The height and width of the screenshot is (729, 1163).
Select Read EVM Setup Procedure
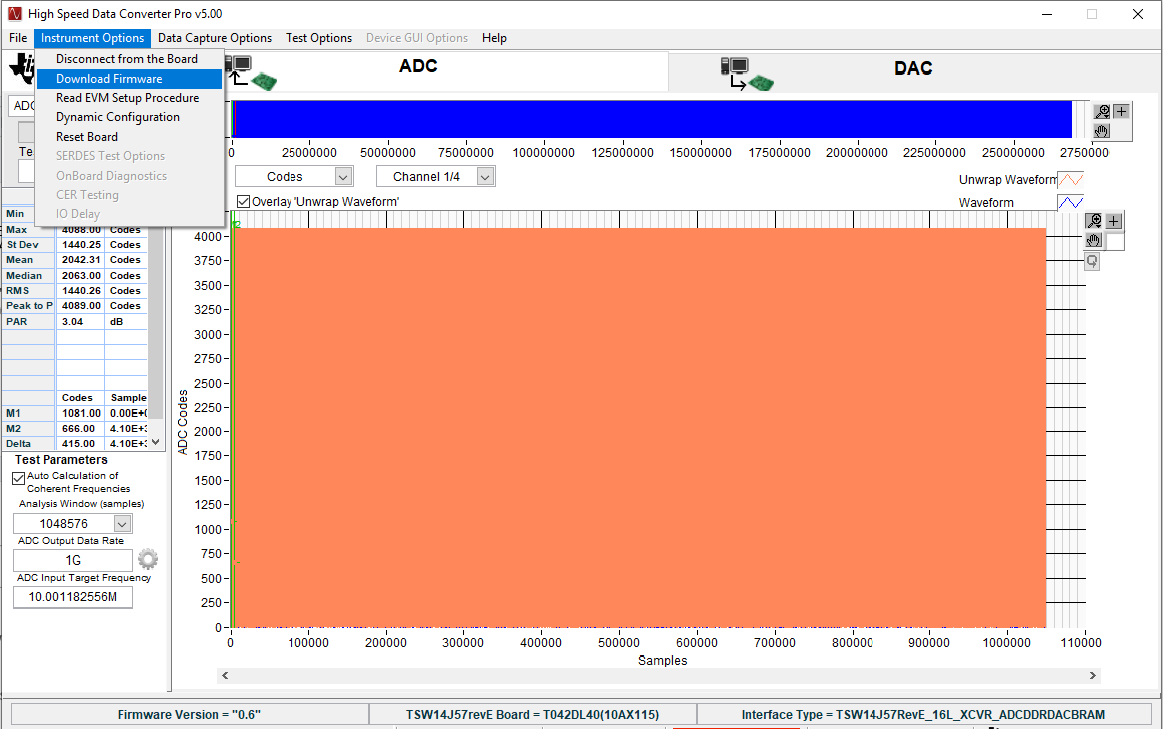(x=129, y=98)
